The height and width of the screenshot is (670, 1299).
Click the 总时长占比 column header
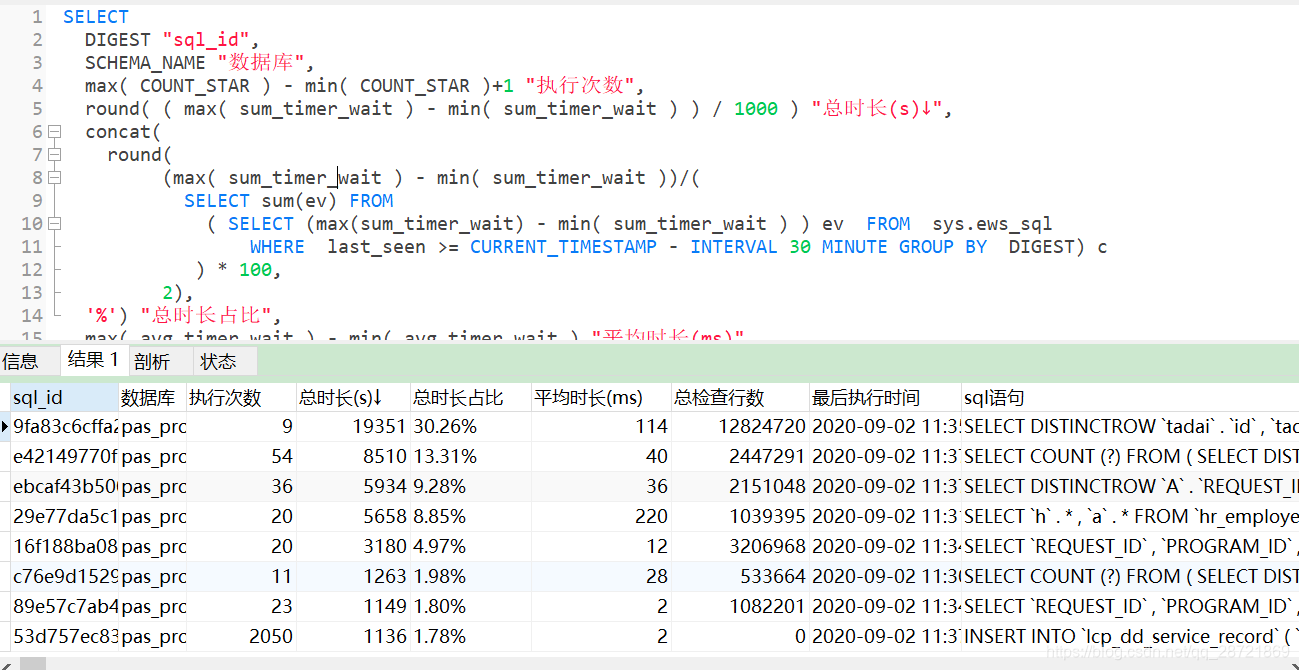click(x=471, y=398)
